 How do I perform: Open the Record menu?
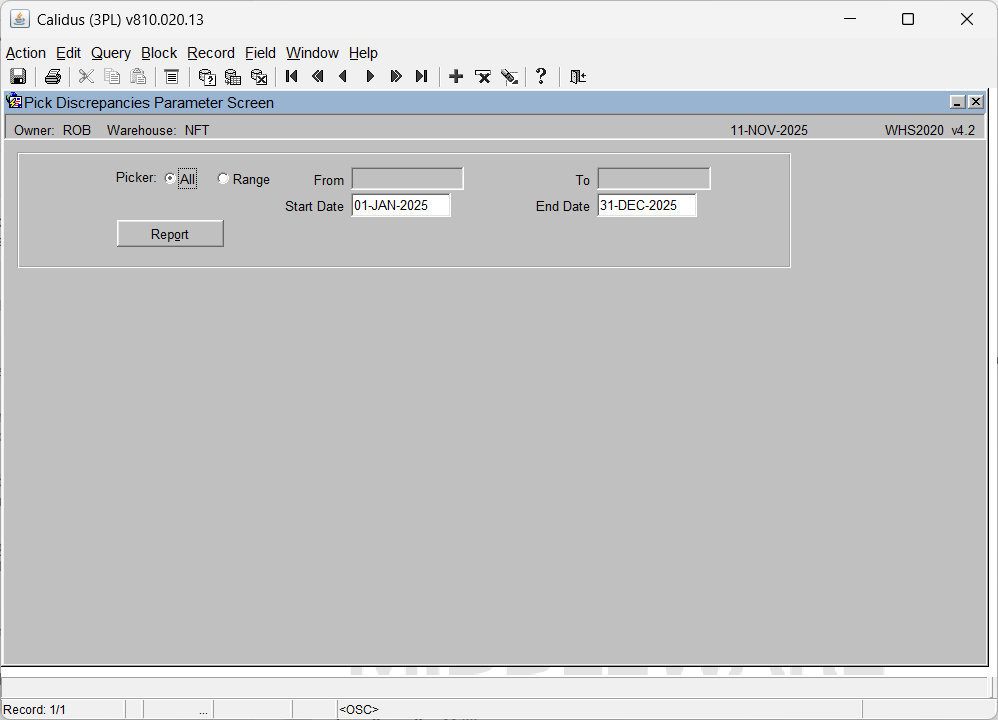coord(210,53)
